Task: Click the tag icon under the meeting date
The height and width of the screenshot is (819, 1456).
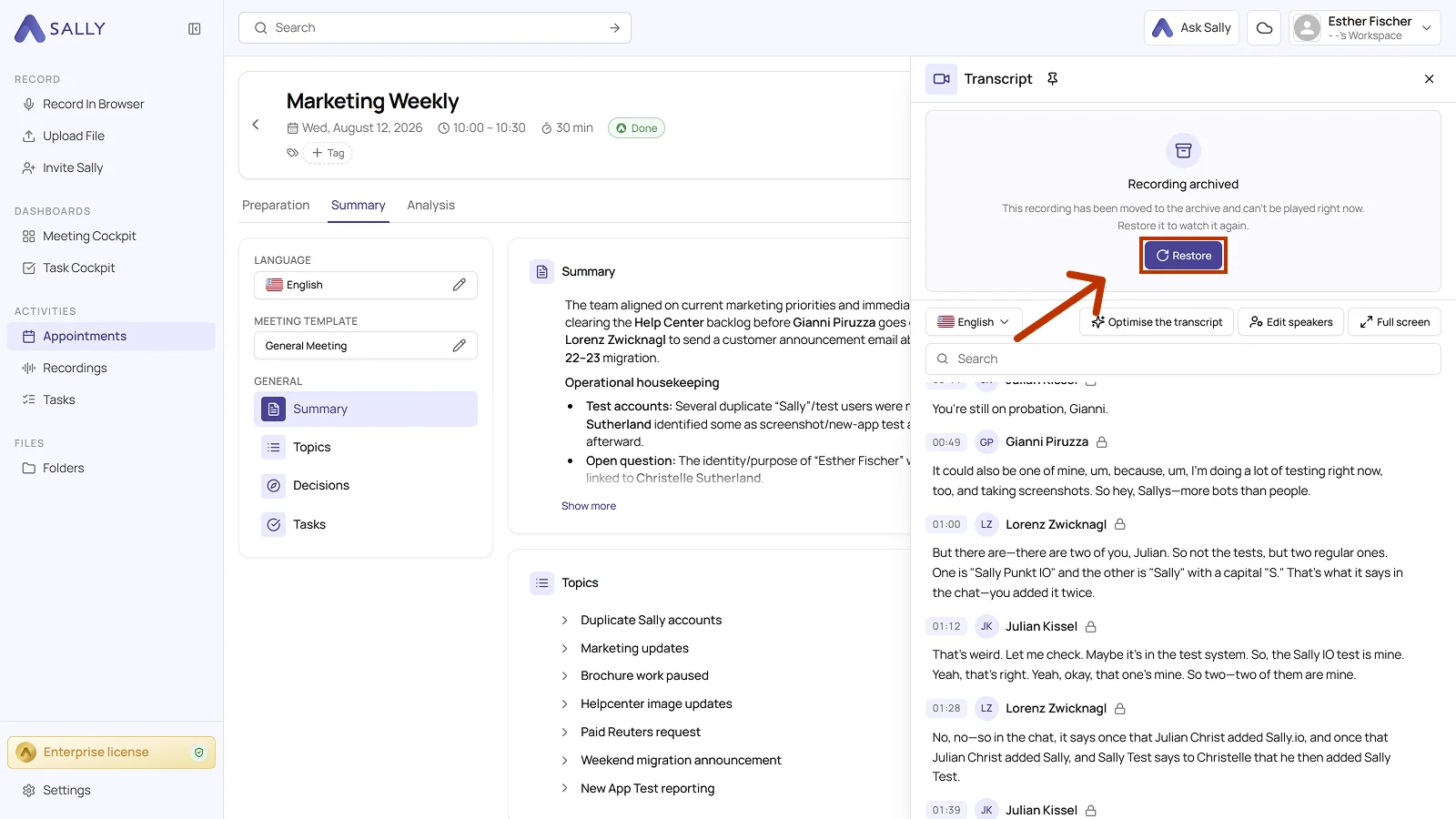Action: pyautogui.click(x=292, y=153)
